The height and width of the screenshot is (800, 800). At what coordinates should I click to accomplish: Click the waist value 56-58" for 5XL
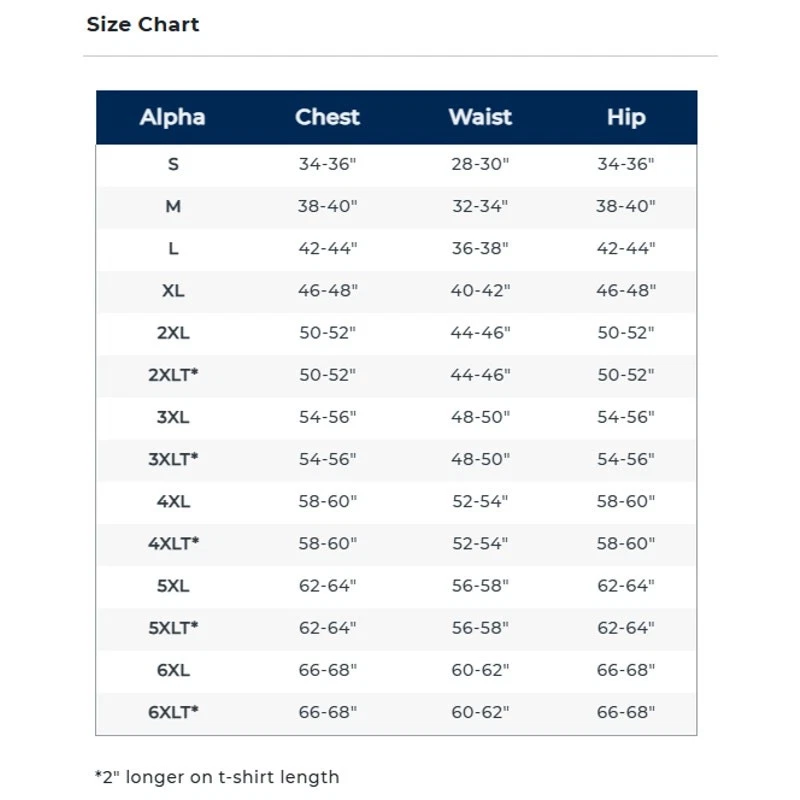click(x=480, y=585)
